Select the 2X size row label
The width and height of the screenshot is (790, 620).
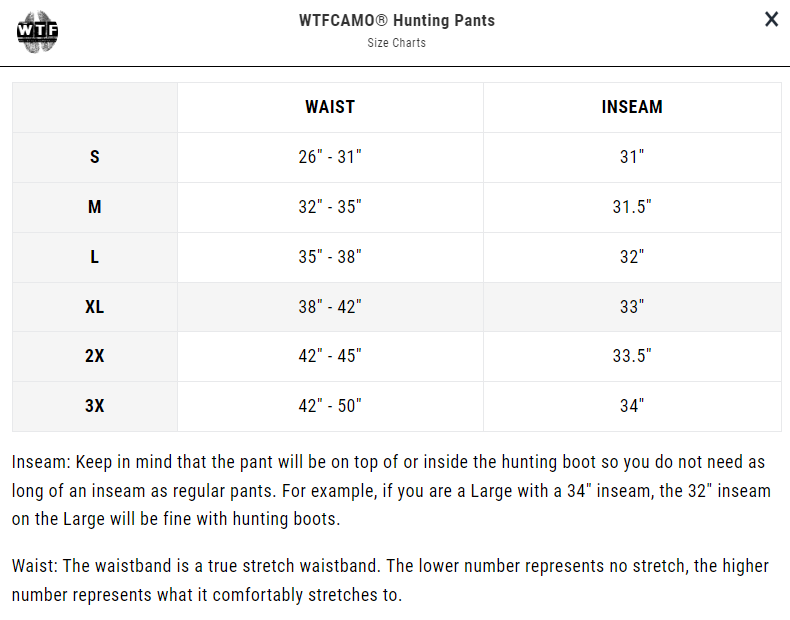click(x=95, y=356)
